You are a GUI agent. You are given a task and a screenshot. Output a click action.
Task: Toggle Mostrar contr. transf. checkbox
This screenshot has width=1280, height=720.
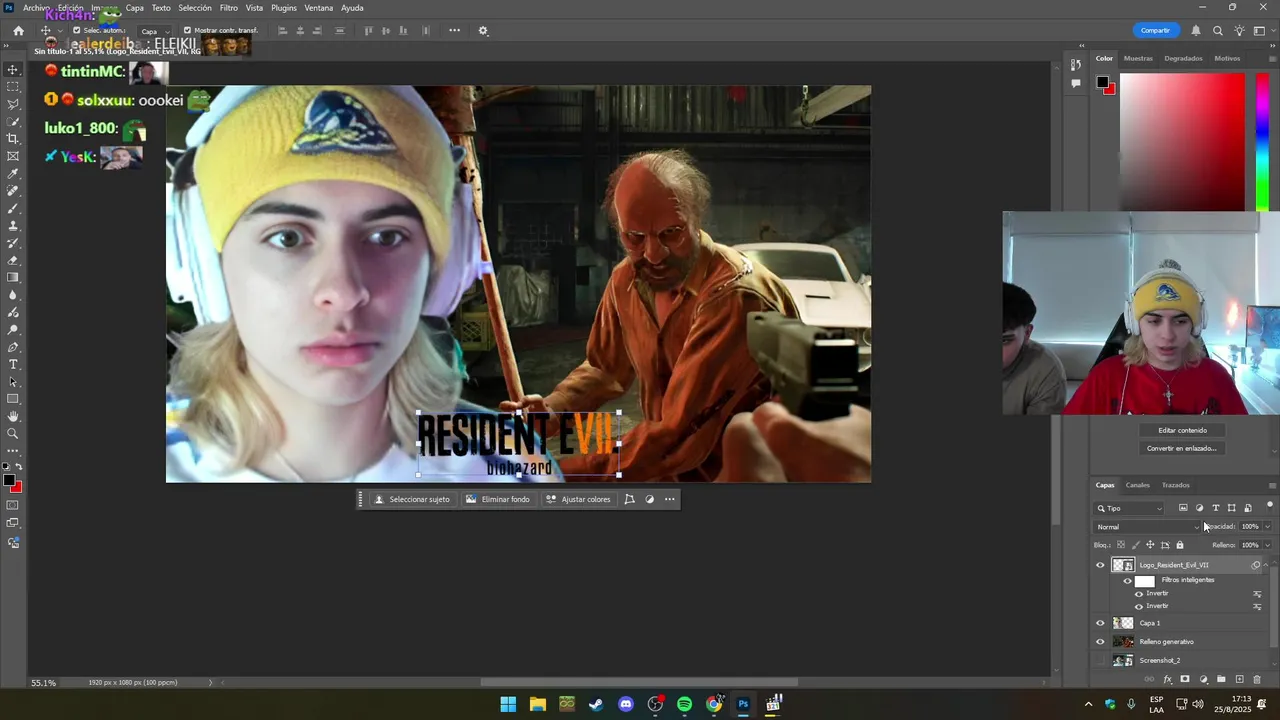[187, 30]
